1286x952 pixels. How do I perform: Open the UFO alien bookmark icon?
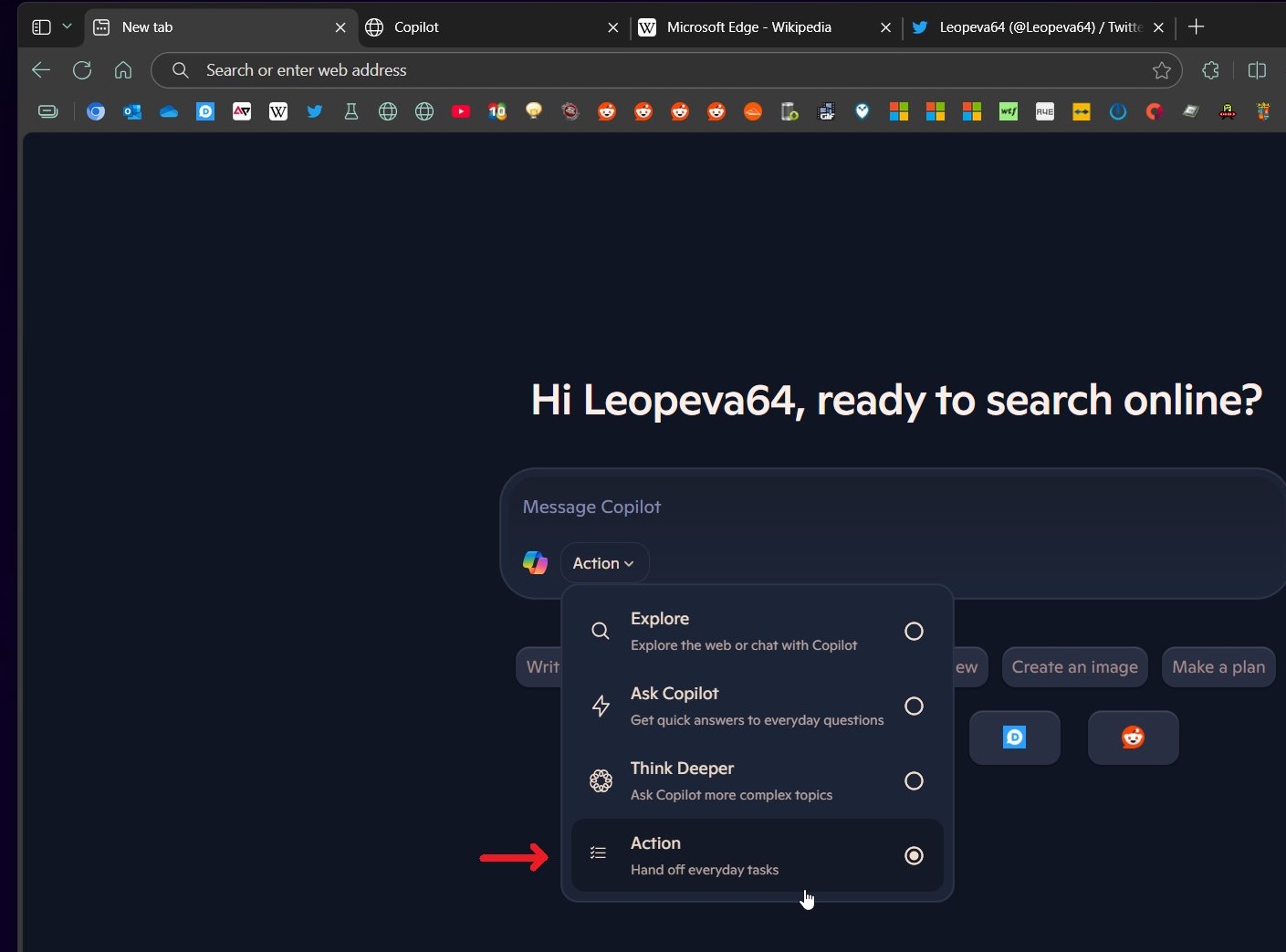[1228, 111]
